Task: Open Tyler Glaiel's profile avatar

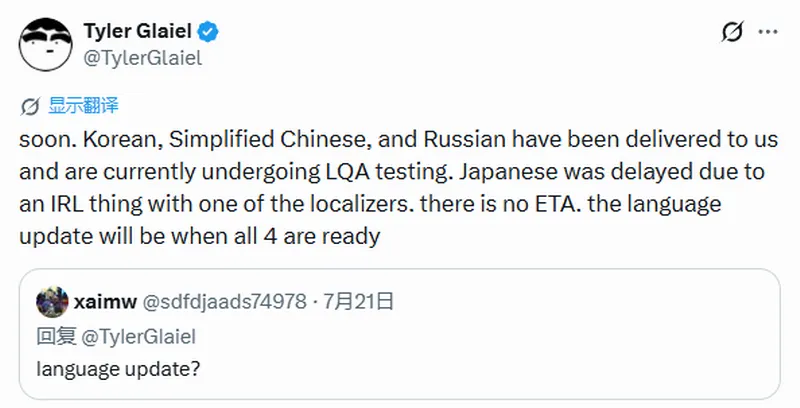Action: [45, 44]
